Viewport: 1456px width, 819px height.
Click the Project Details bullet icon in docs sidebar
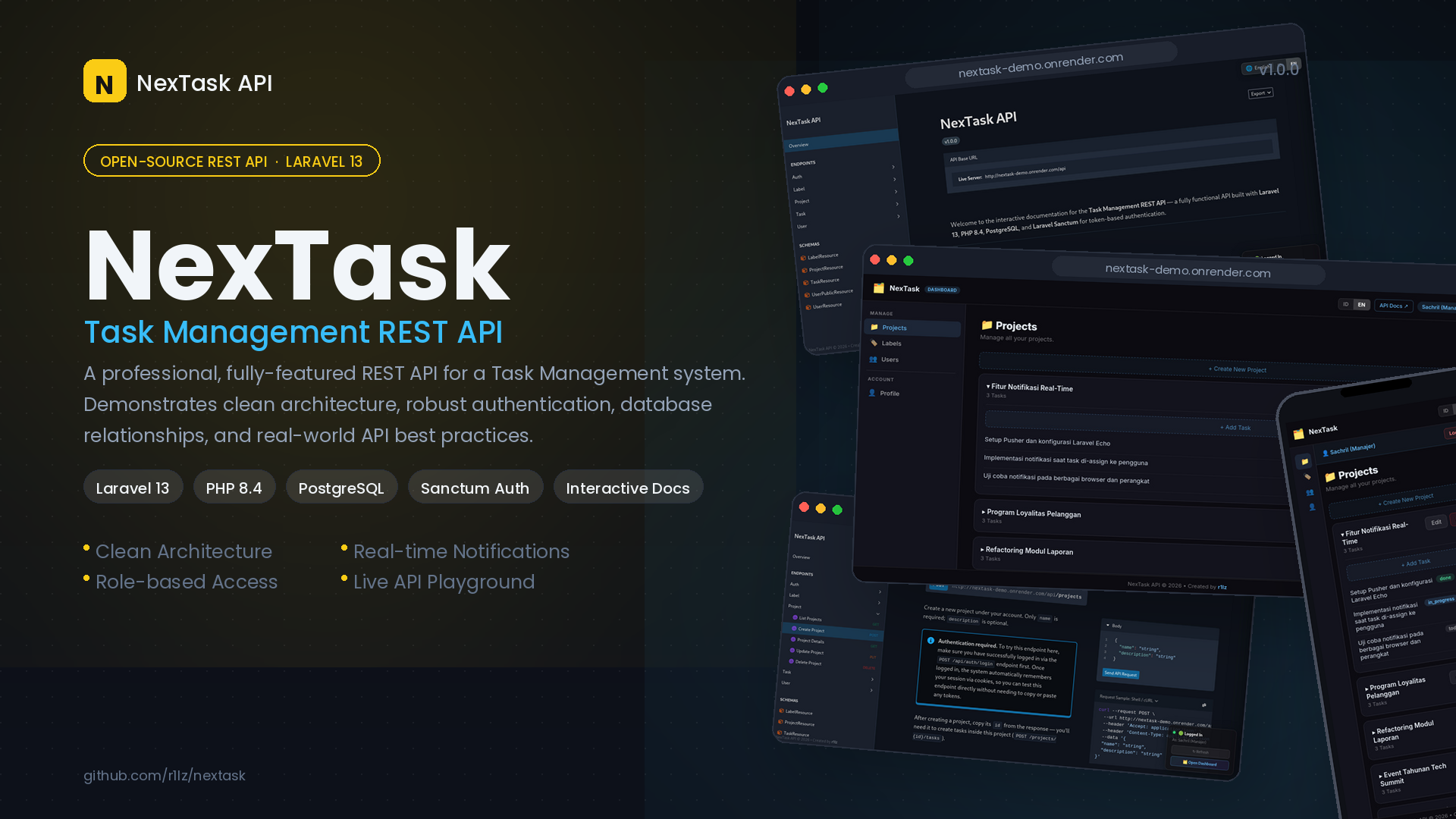click(793, 639)
